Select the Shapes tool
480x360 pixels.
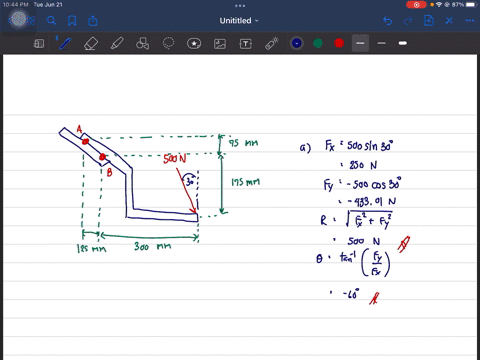tap(142, 43)
